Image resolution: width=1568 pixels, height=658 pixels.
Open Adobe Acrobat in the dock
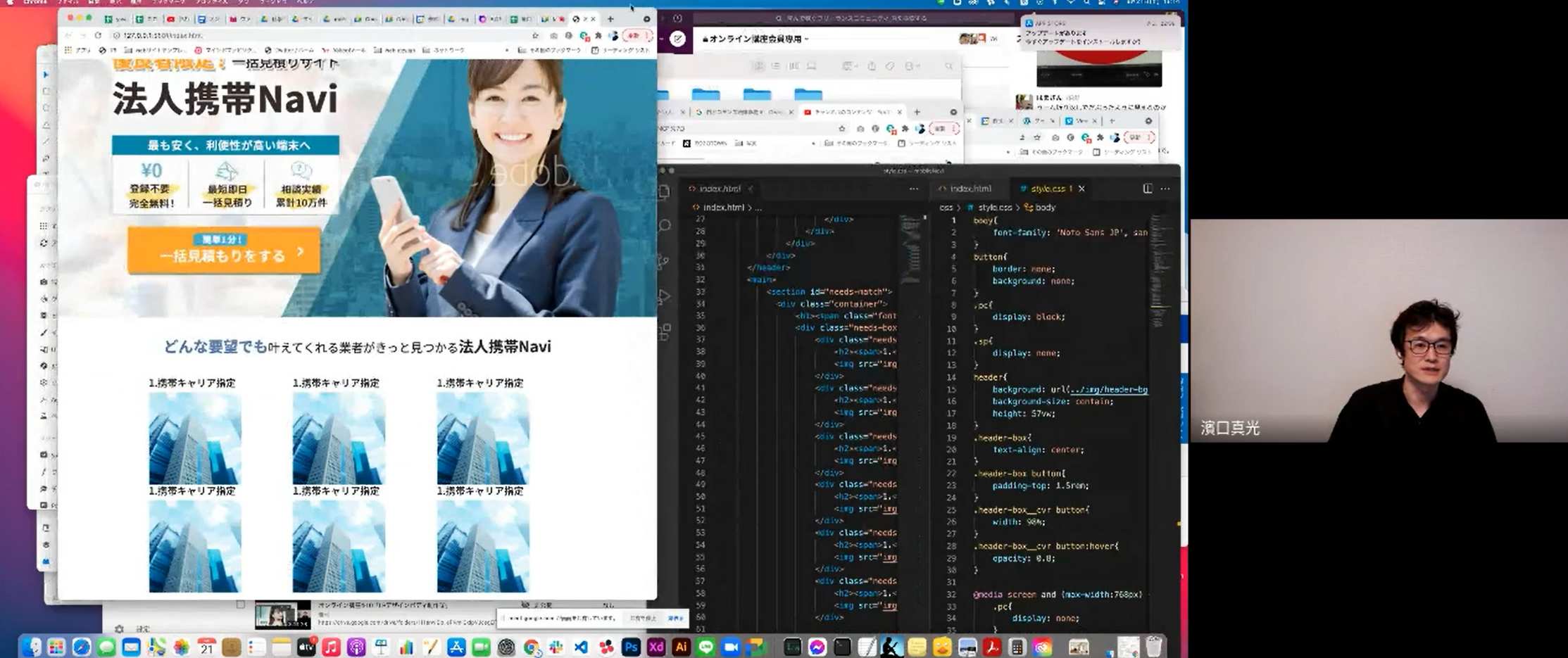click(992, 647)
